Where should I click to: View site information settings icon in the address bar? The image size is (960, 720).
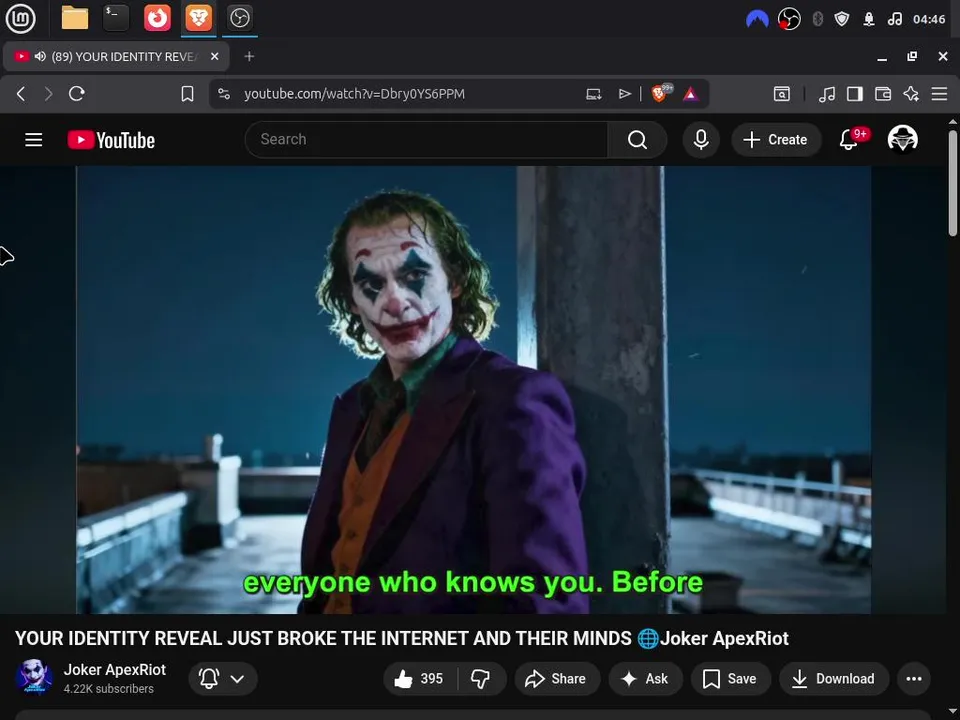pos(224,94)
